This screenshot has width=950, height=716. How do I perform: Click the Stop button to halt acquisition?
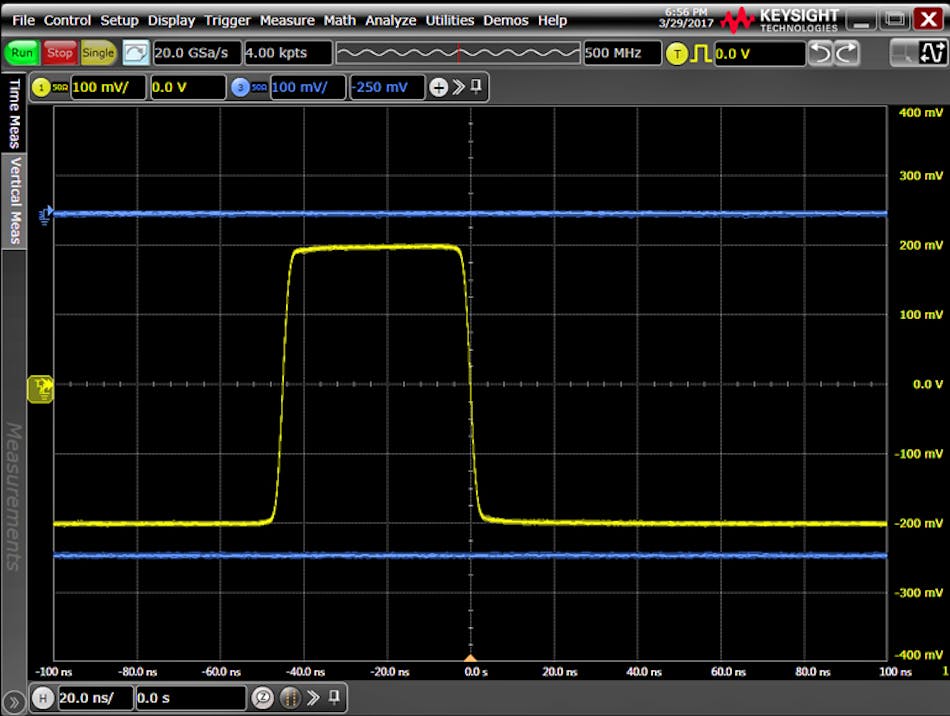click(x=59, y=53)
